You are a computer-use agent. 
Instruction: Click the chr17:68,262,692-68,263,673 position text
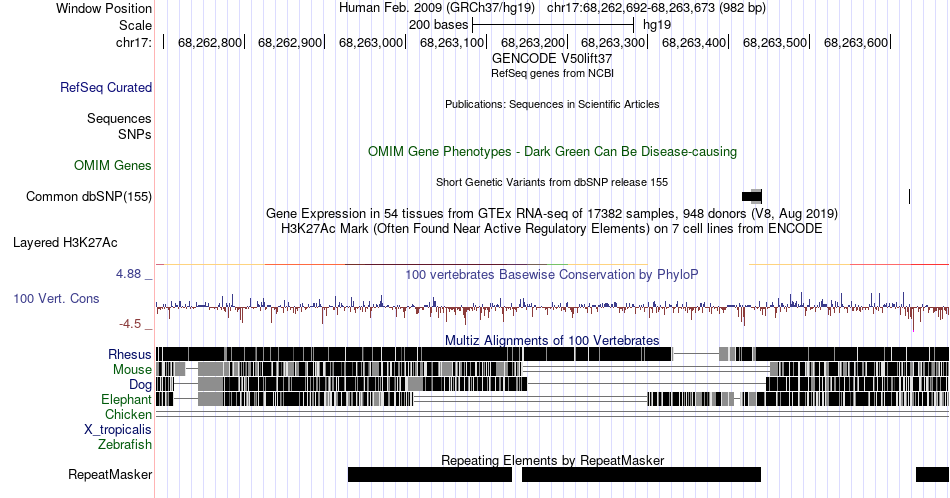point(656,8)
